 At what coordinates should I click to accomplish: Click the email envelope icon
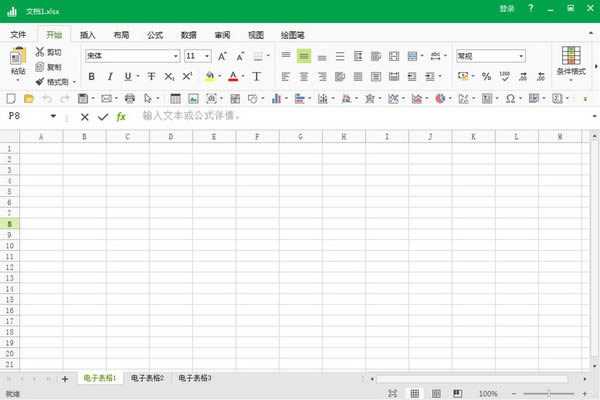click(106, 99)
